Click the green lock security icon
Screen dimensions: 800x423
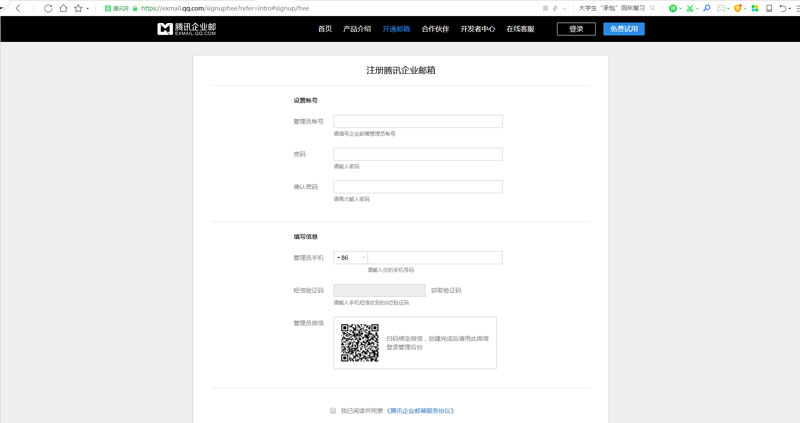(135, 8)
